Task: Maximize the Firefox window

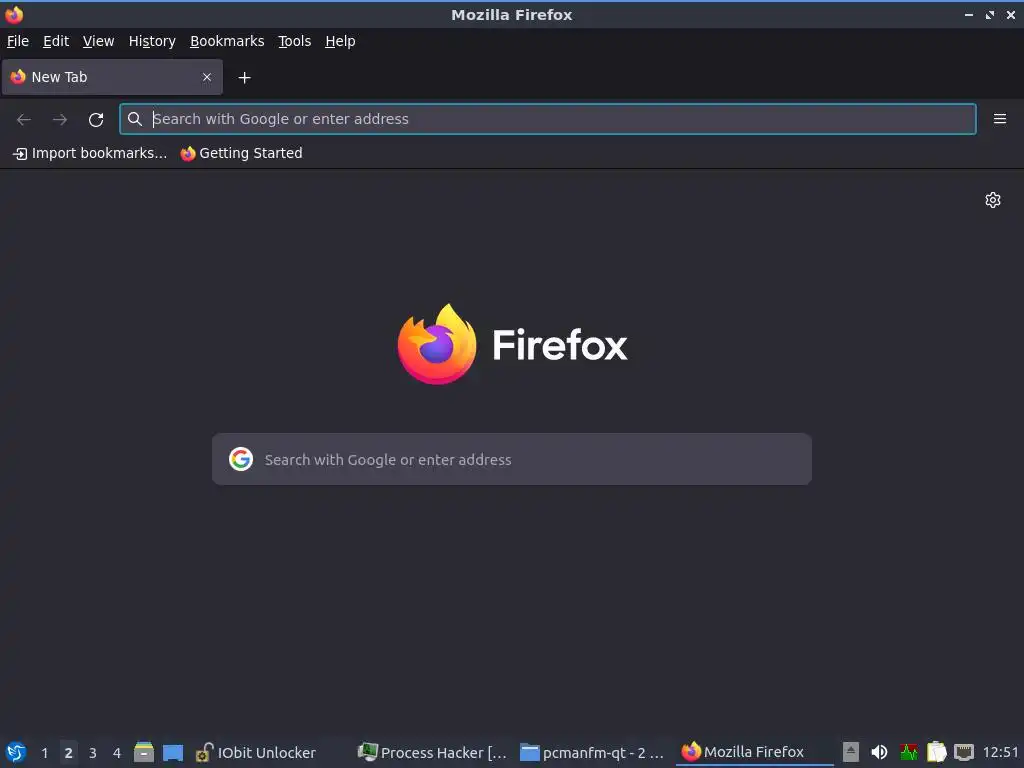Action: point(990,14)
